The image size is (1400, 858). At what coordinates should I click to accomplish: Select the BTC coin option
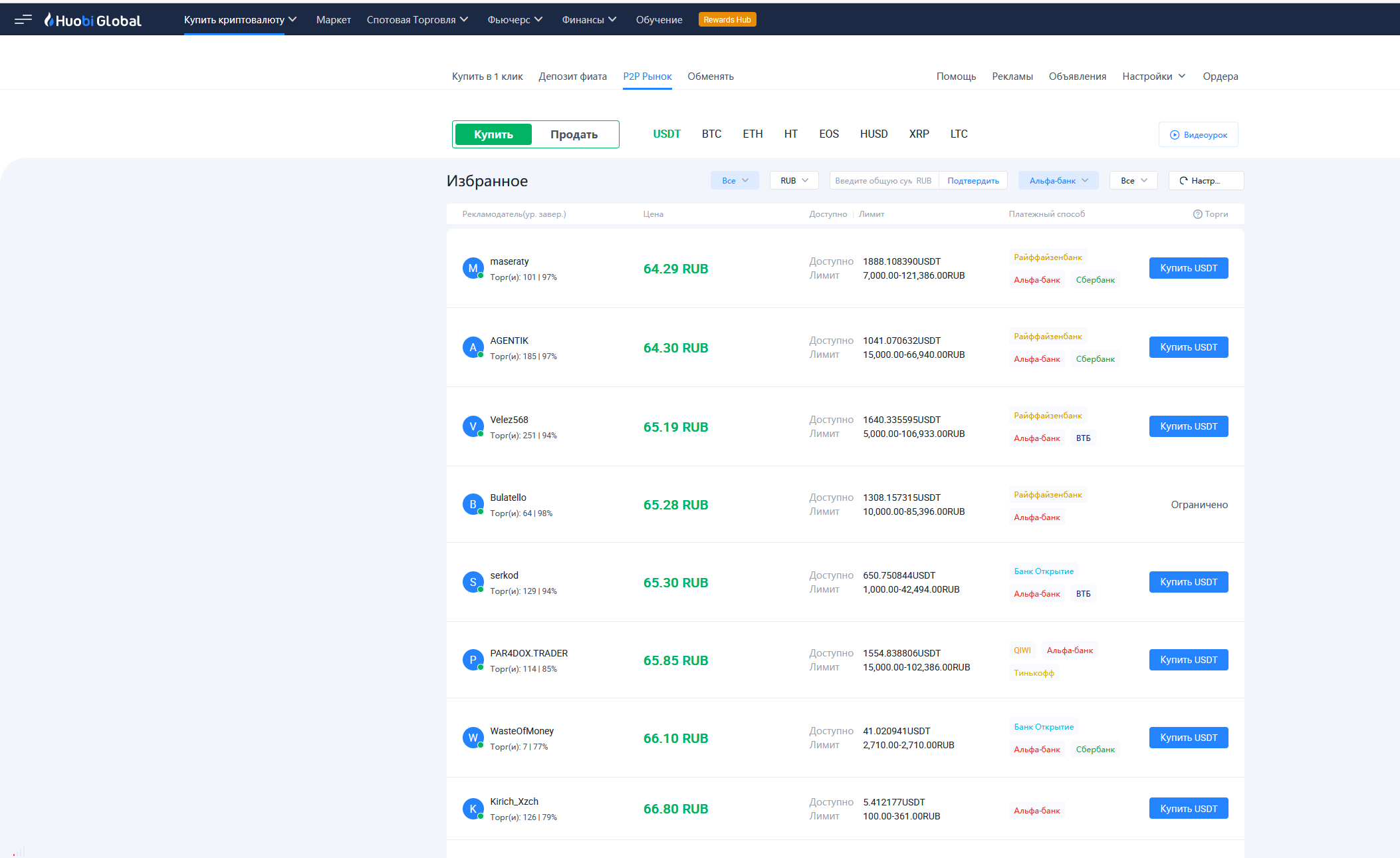click(x=711, y=134)
